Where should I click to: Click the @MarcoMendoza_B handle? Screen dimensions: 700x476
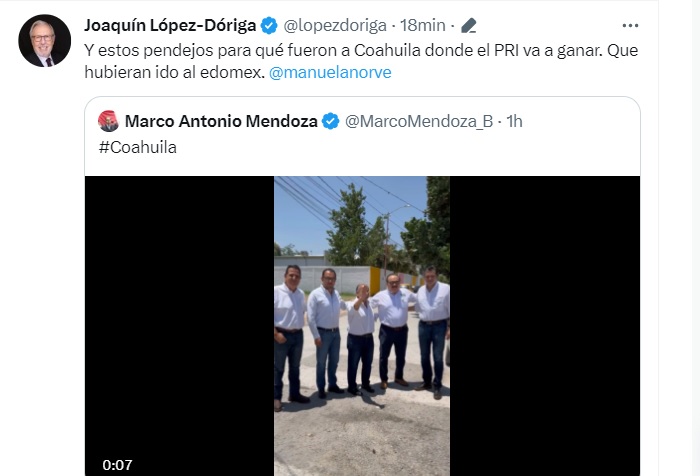[419, 121]
